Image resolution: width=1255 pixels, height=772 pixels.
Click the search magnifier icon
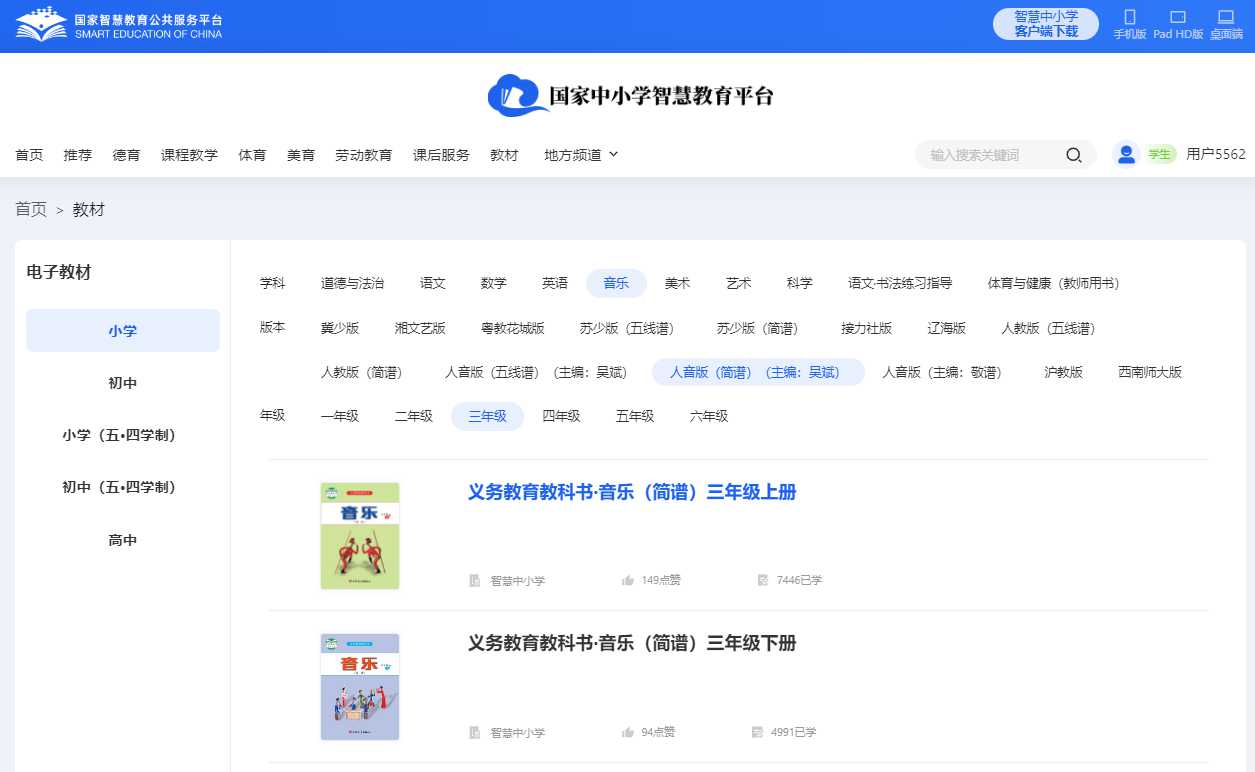(x=1074, y=155)
